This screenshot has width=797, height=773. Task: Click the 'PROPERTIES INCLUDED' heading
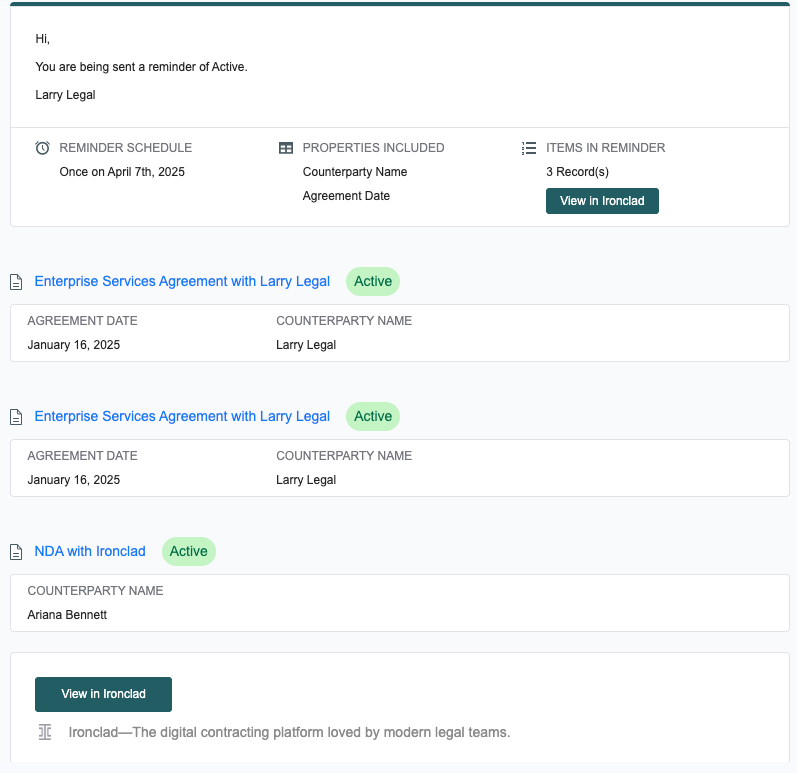(x=374, y=148)
